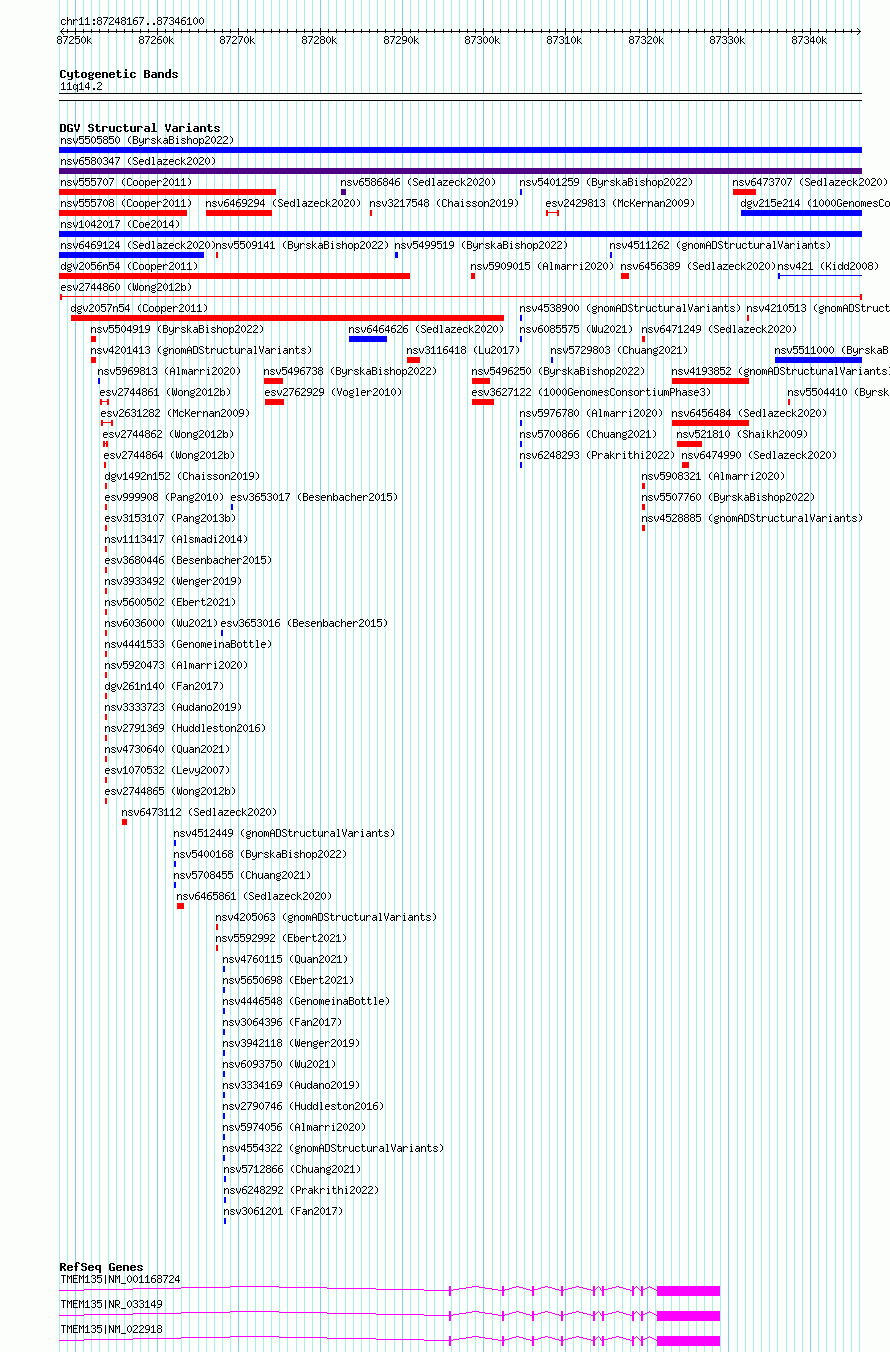The image size is (890, 1352).
Task: Click the TMEM135|NM_001168724 gene track
Action: tap(390, 1290)
